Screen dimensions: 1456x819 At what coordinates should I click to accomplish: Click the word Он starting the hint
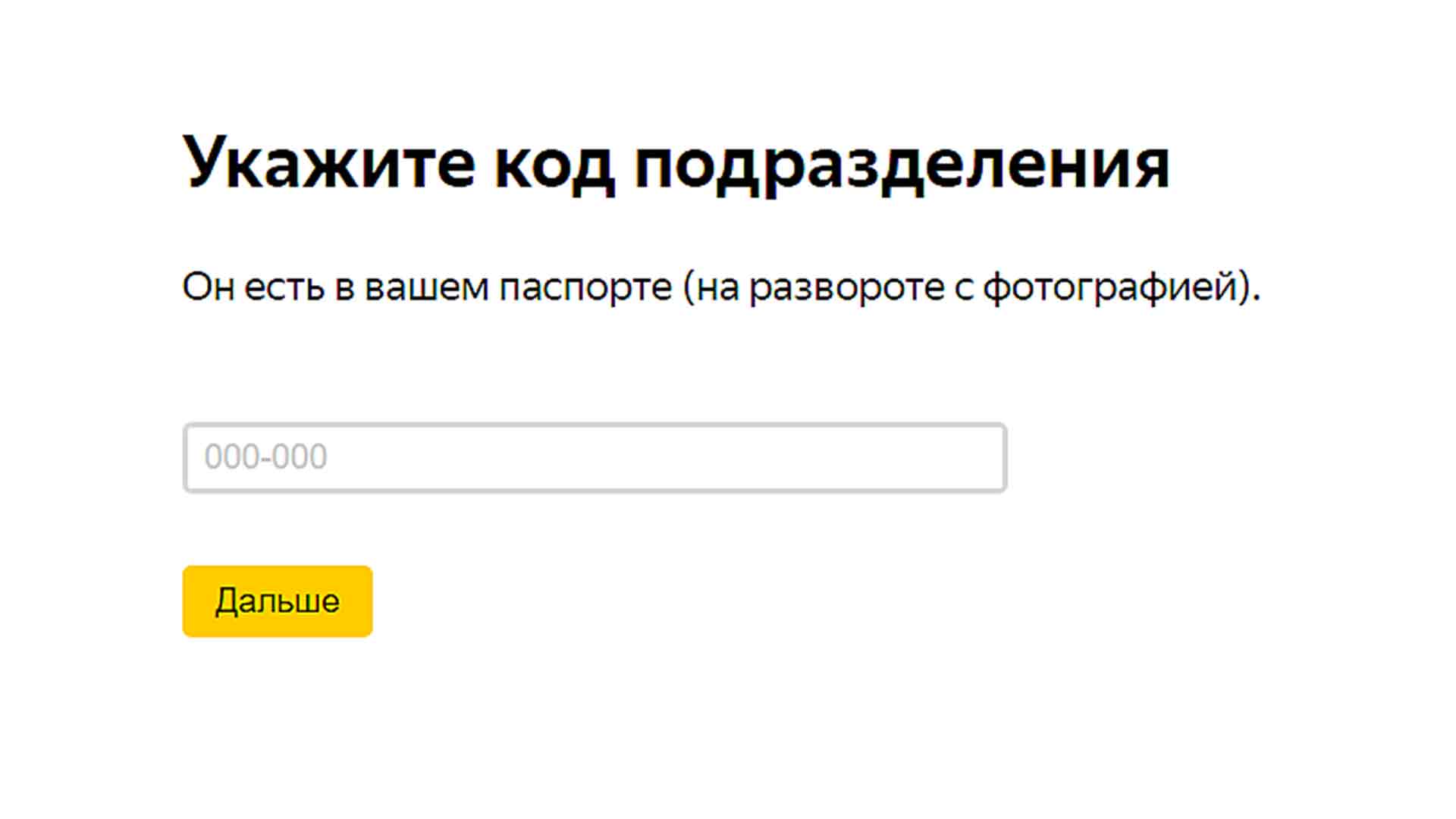208,287
